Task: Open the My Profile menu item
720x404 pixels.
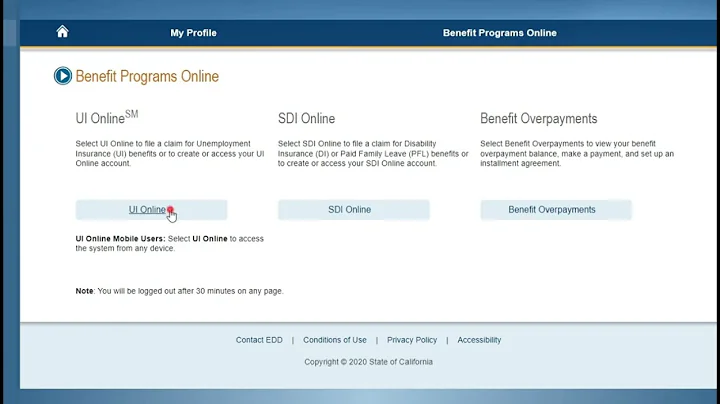Action: click(x=193, y=33)
